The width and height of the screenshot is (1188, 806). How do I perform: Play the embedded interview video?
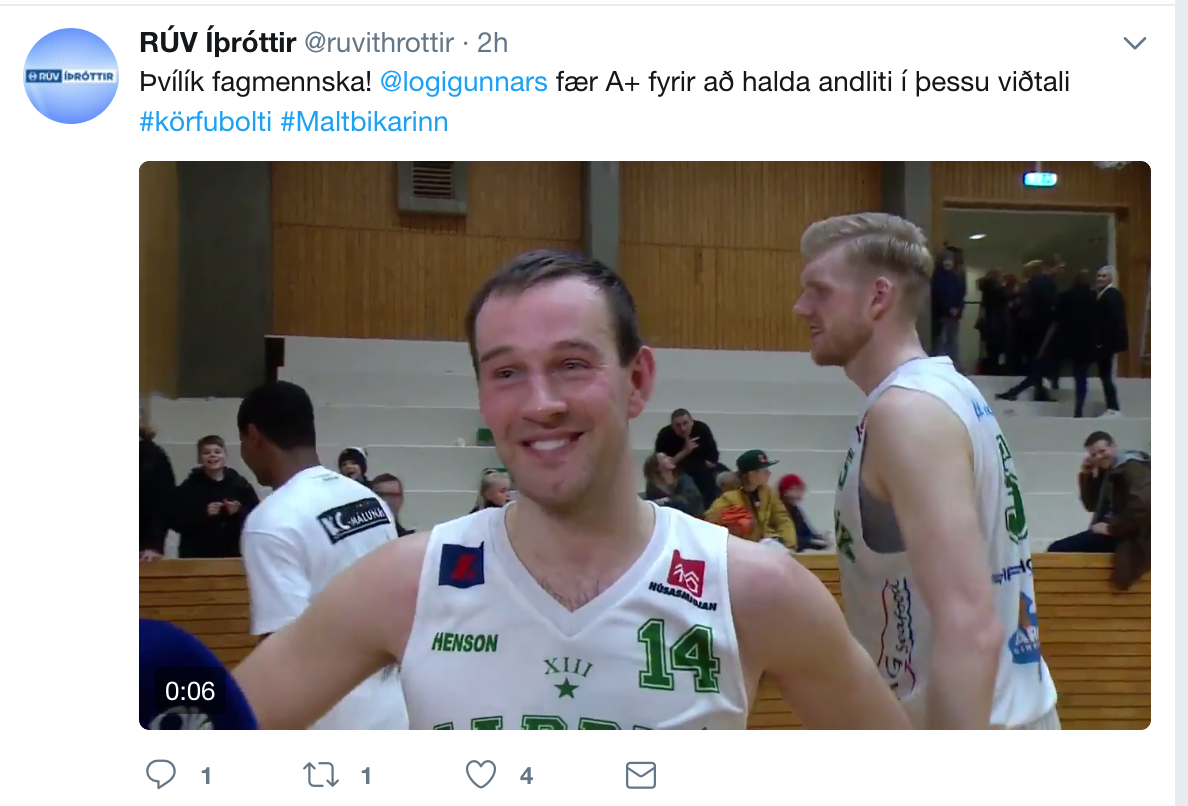tap(645, 445)
